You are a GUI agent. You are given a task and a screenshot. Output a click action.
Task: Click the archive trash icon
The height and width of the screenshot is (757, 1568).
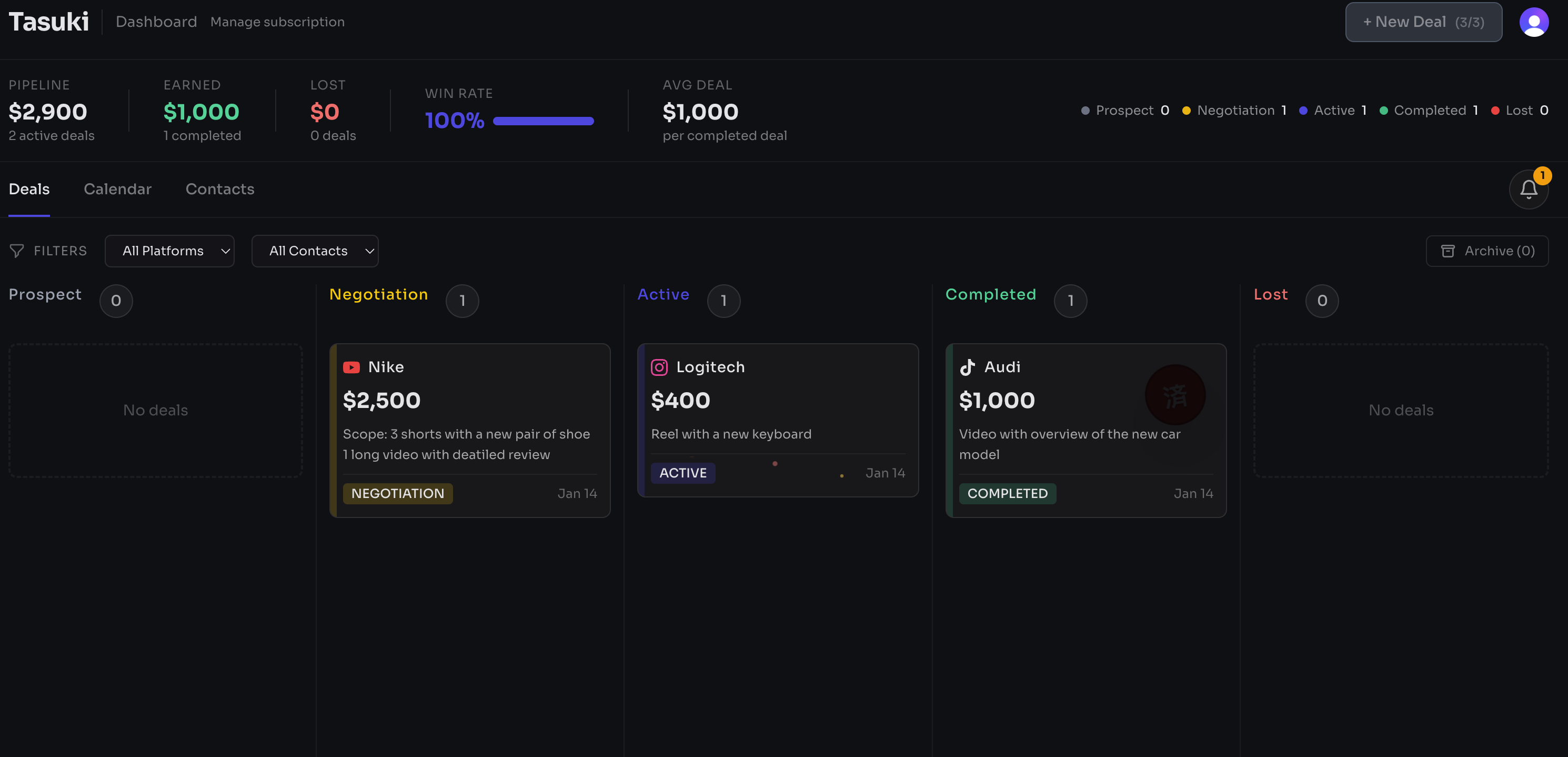point(1448,250)
